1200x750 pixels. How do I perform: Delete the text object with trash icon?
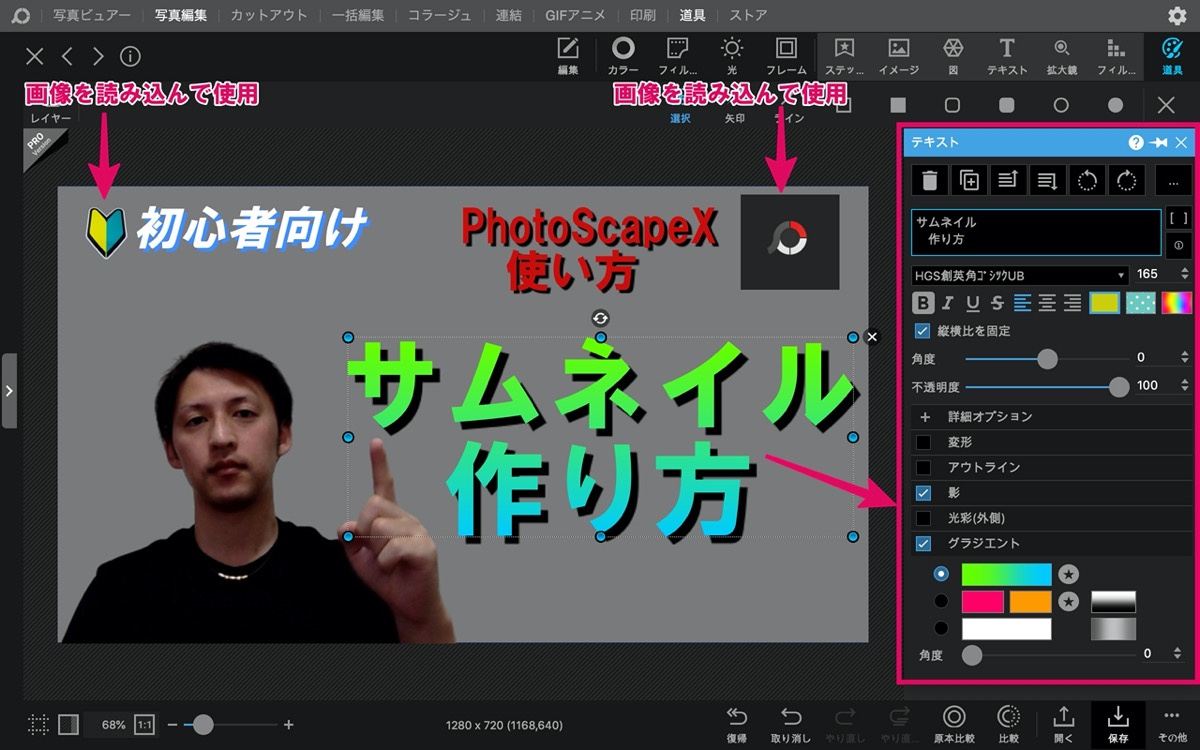pyautogui.click(x=929, y=180)
